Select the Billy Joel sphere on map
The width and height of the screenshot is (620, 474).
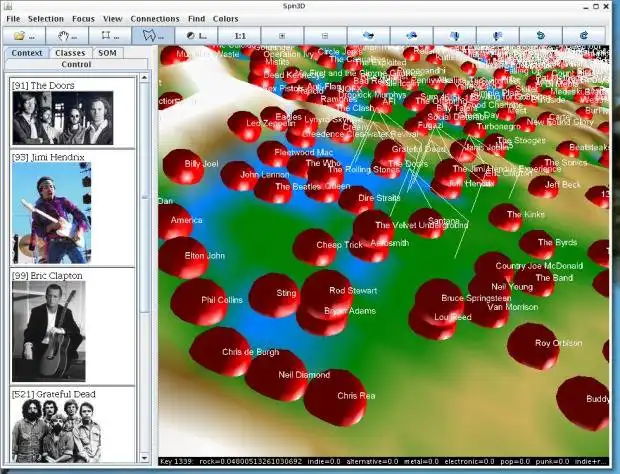183,166
